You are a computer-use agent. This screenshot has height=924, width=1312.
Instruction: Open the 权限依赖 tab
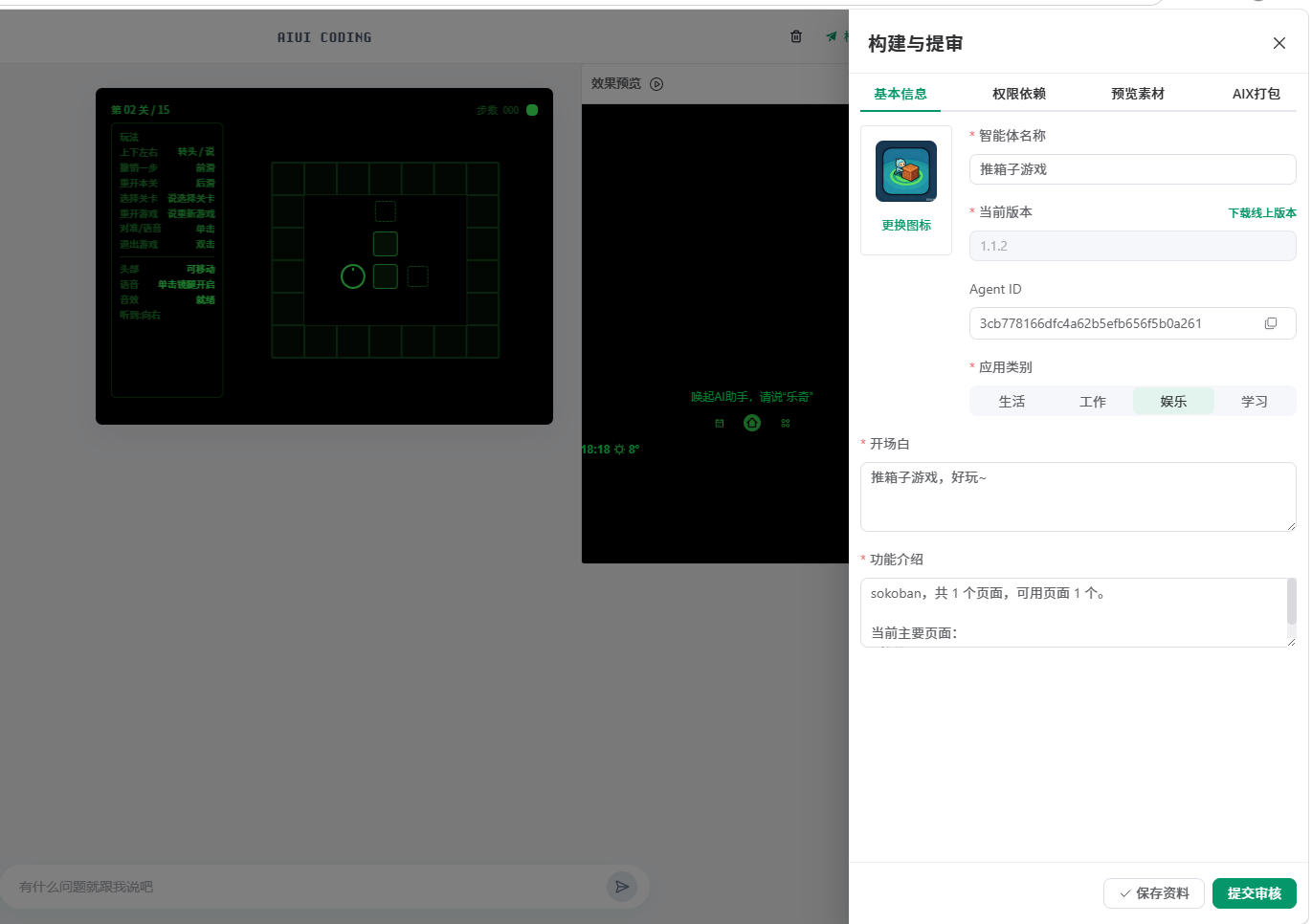1018,94
